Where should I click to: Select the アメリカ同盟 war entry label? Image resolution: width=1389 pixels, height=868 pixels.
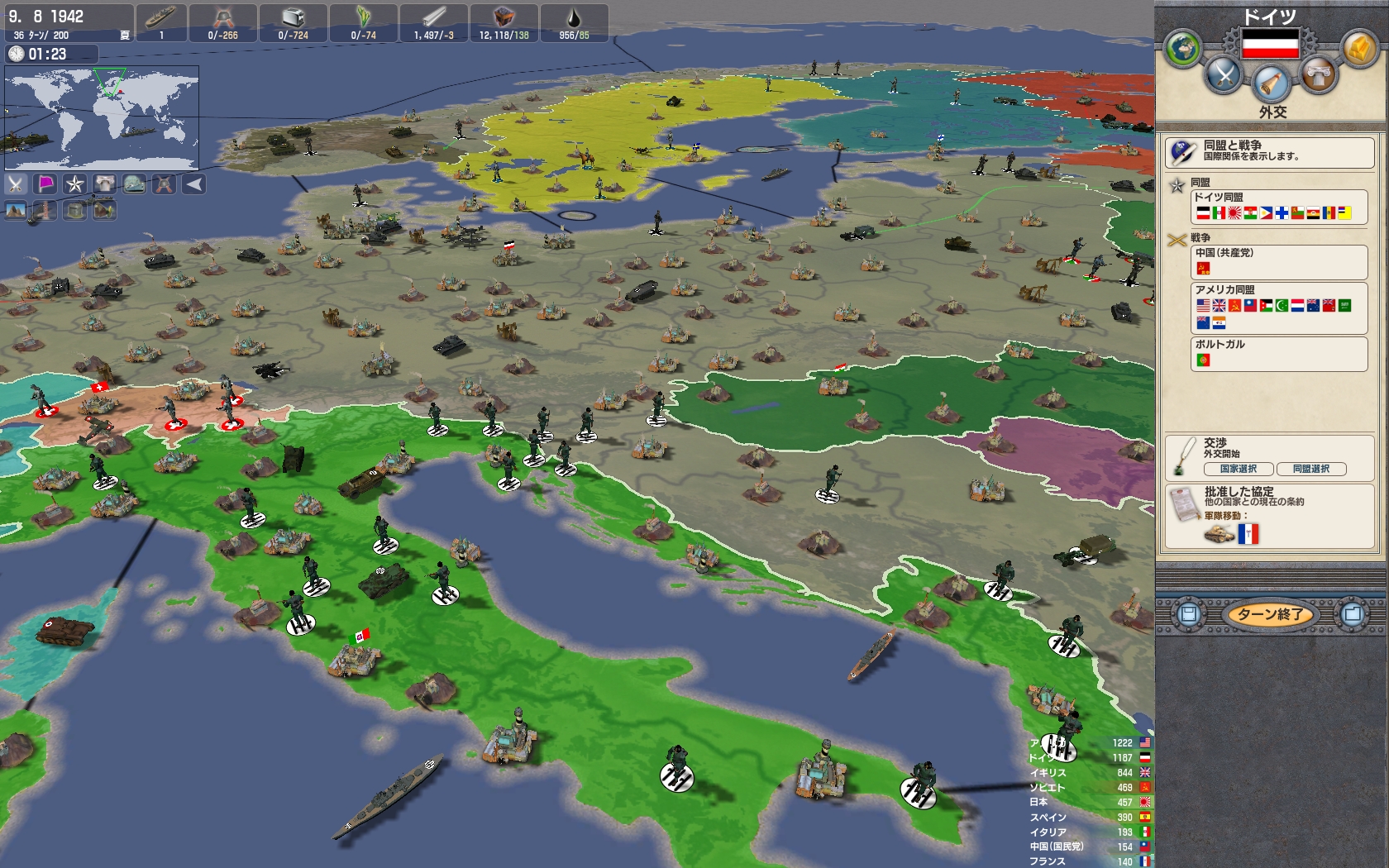(1224, 290)
